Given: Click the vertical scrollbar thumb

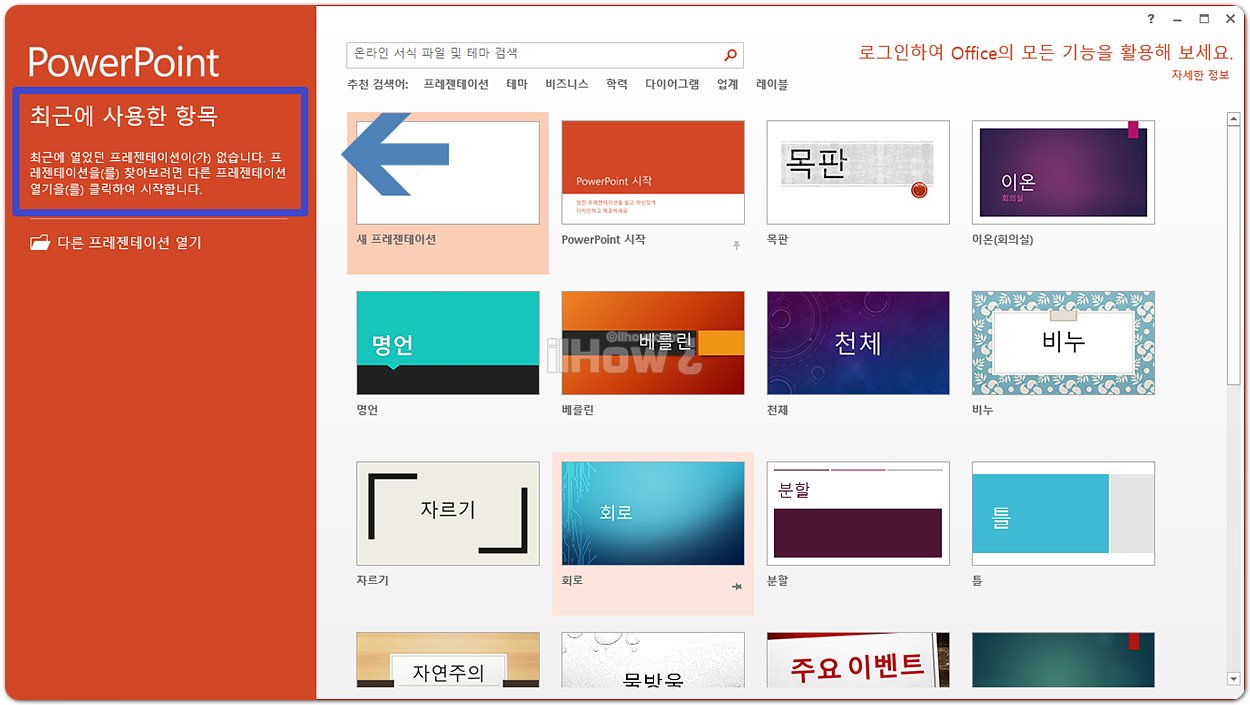Looking at the screenshot, I should [x=1234, y=256].
